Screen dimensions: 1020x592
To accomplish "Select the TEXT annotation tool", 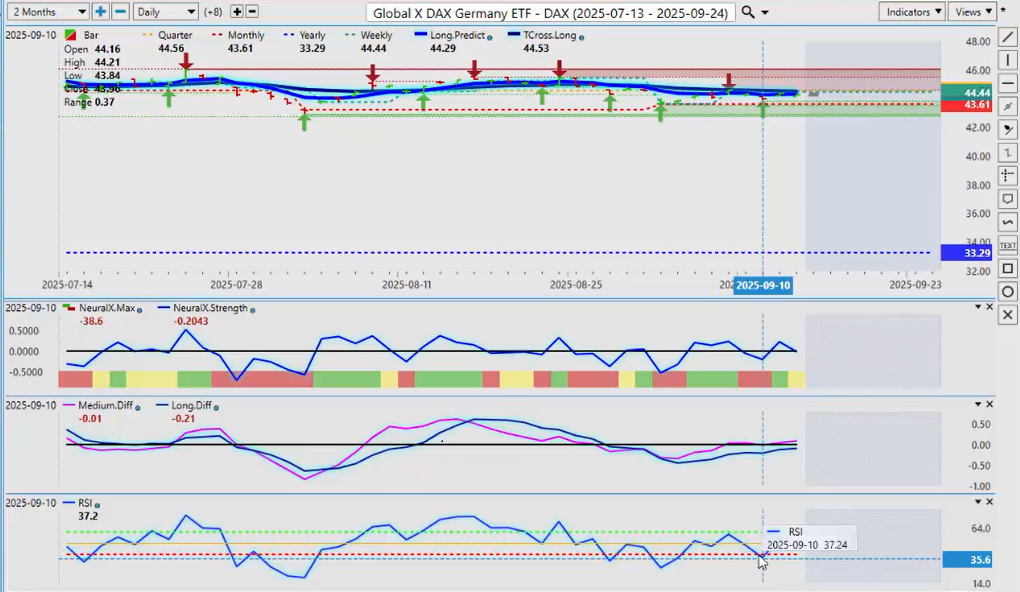I will click(1008, 245).
